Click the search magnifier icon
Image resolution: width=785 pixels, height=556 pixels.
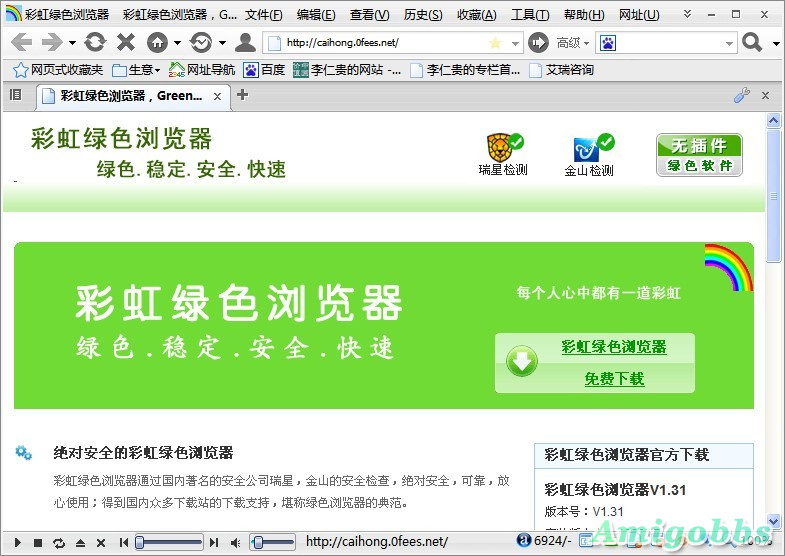tap(752, 42)
